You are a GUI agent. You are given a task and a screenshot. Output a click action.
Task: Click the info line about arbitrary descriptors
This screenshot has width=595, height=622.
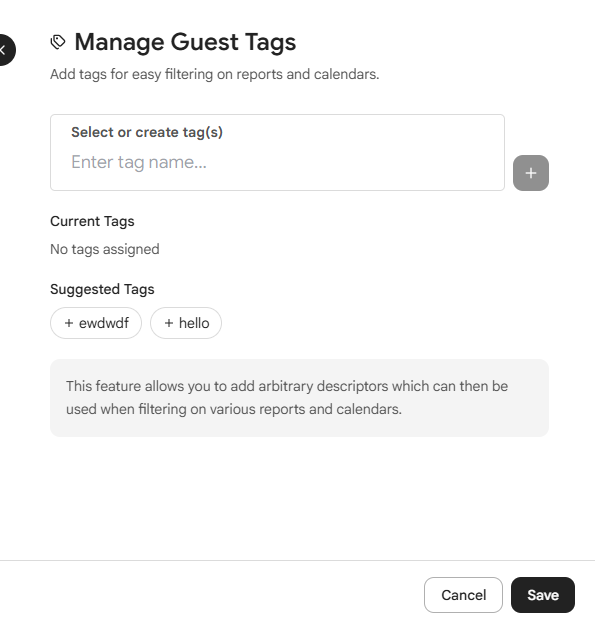pos(287,386)
